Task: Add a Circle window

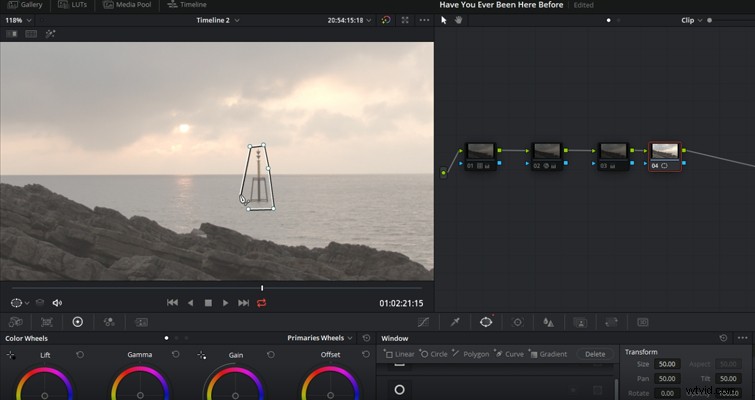Action: click(433, 354)
